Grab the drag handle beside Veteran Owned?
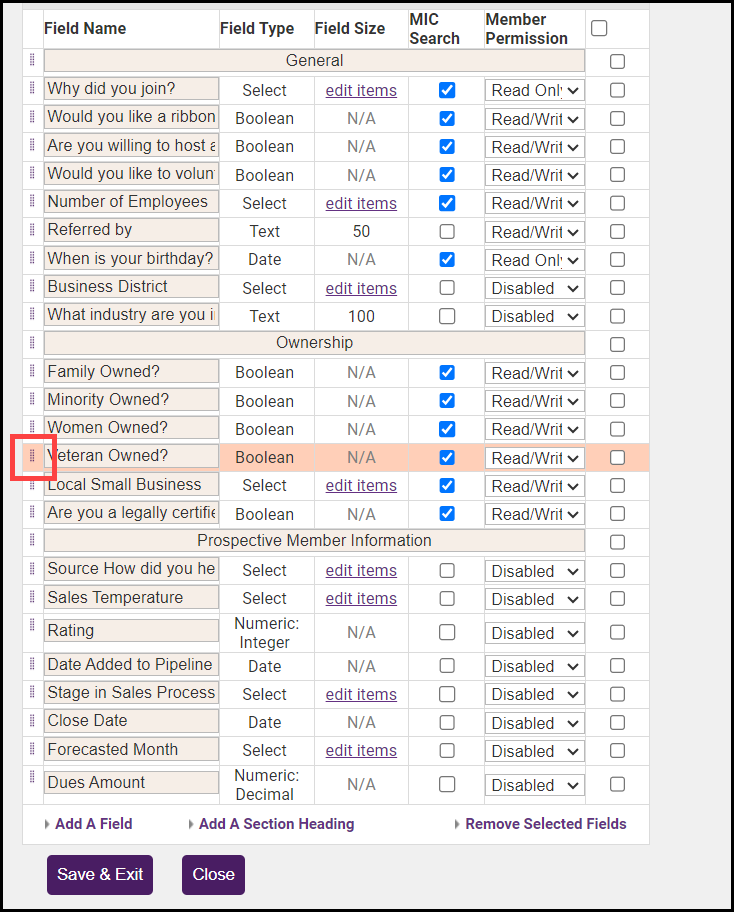The width and height of the screenshot is (734, 912). point(32,456)
